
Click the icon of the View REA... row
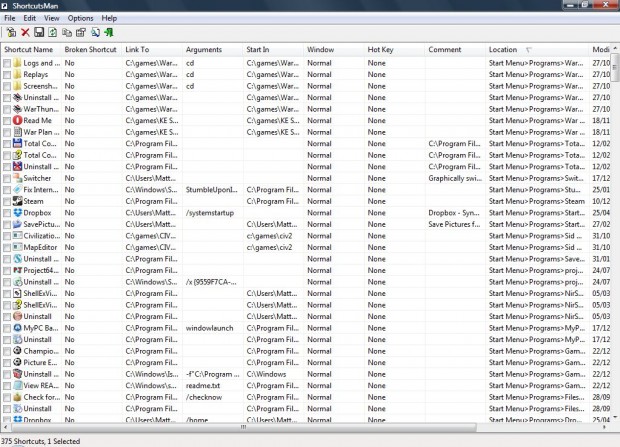pyautogui.click(x=17, y=385)
